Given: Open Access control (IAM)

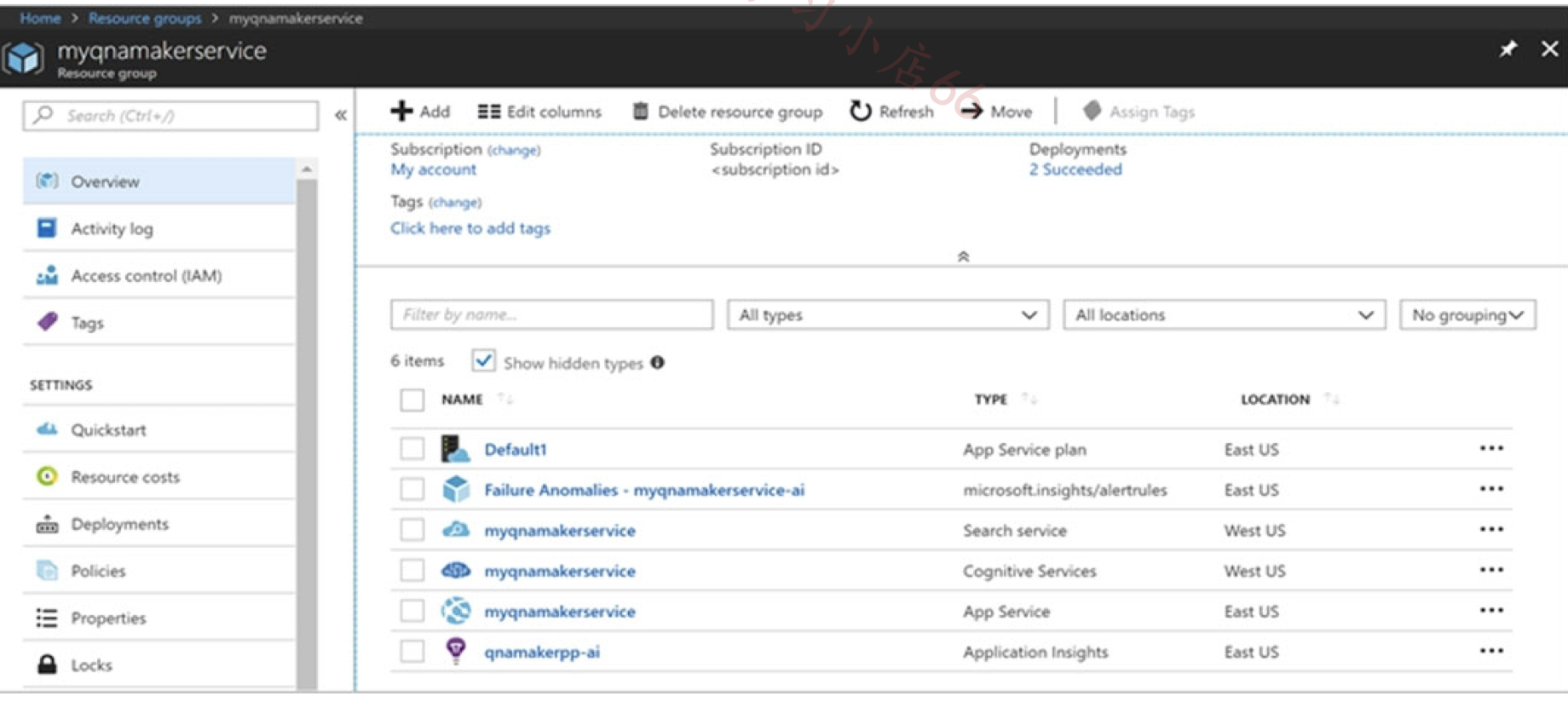Looking at the screenshot, I should coord(159,275).
